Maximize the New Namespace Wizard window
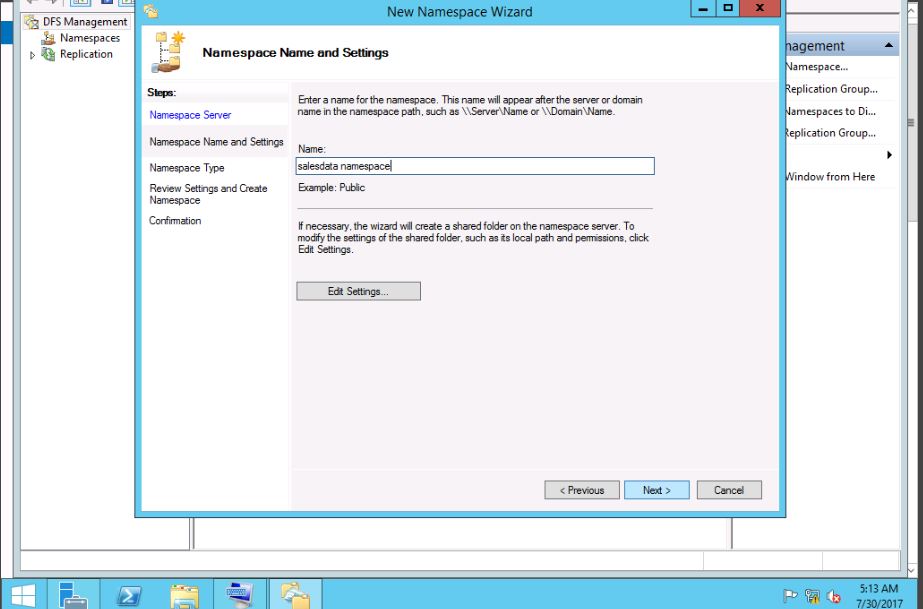This screenshot has width=923, height=609. 728,8
